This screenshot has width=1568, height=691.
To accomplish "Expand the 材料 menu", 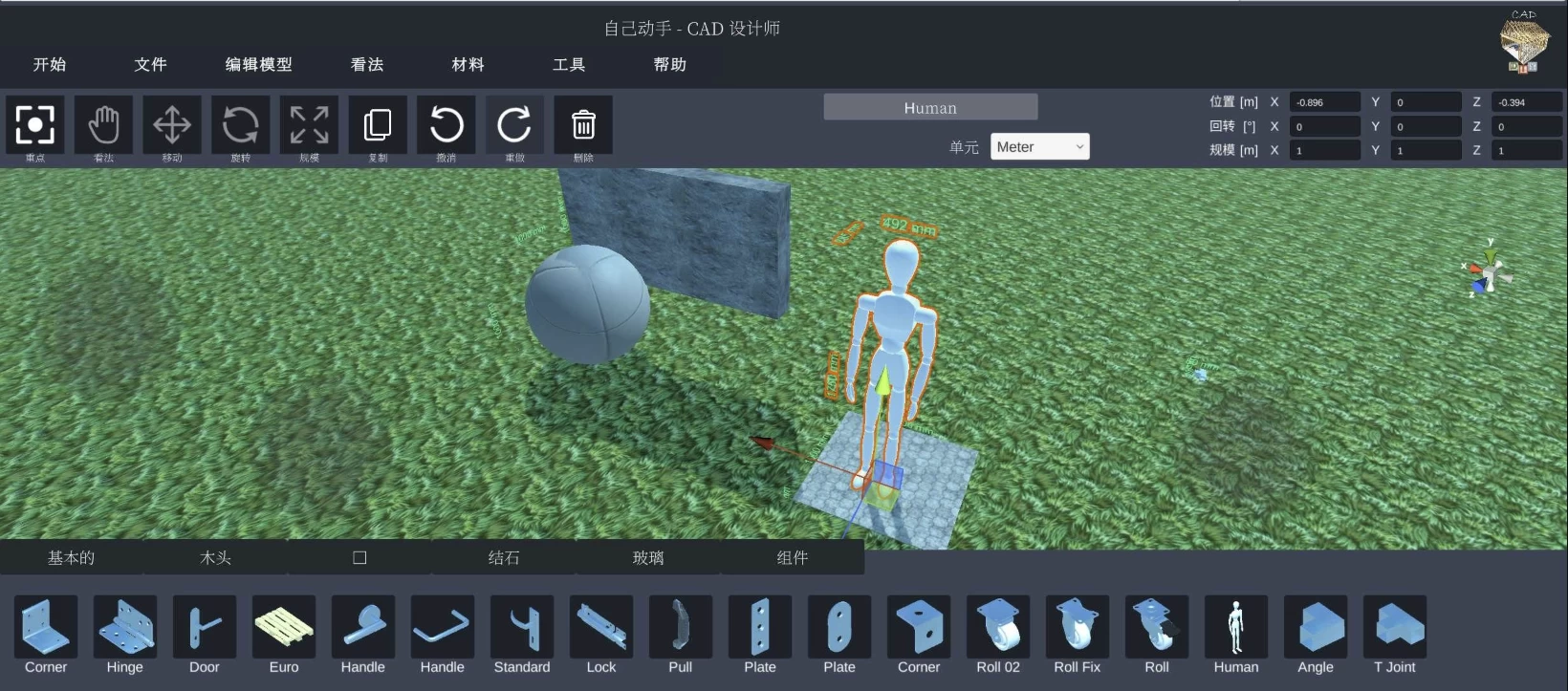I will tap(468, 65).
